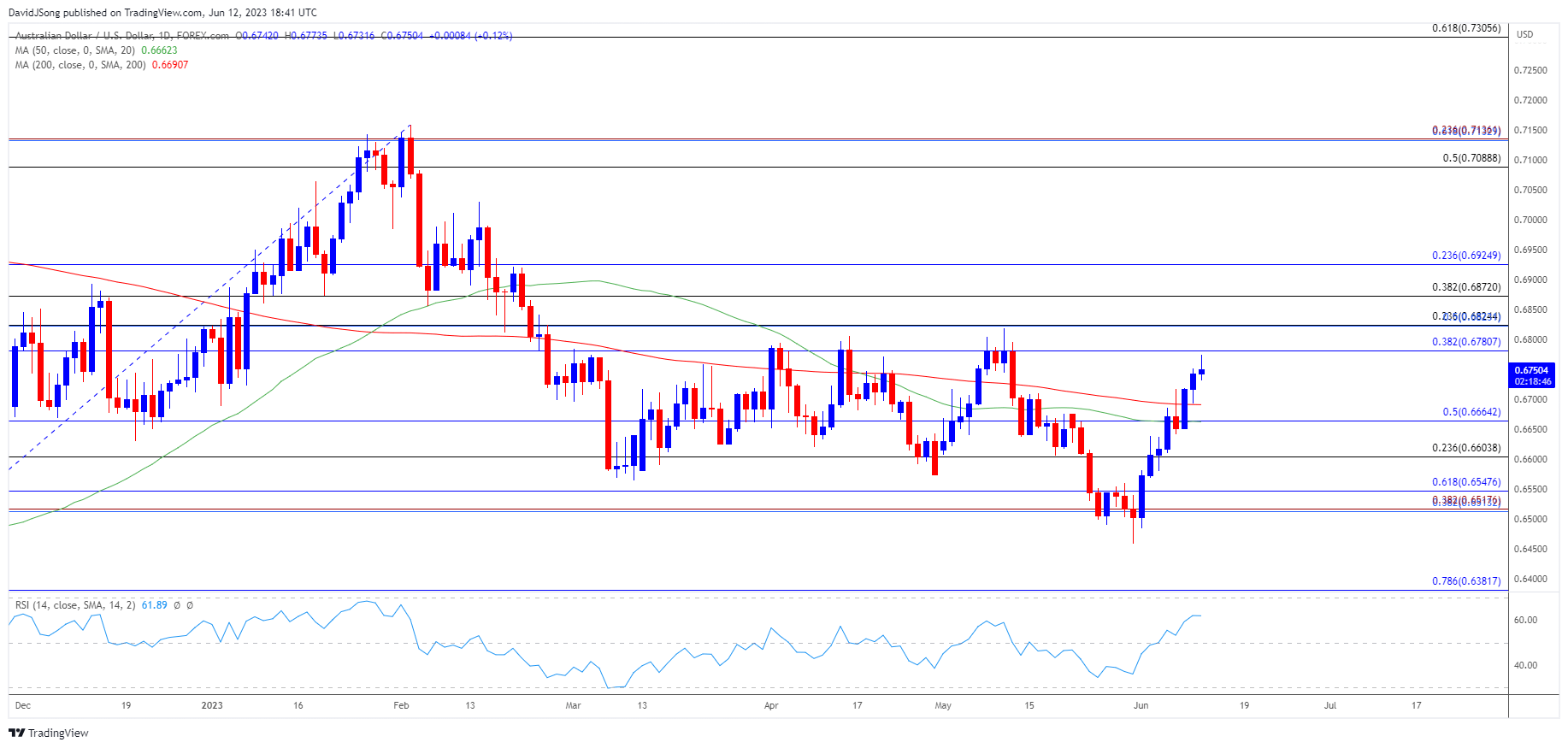1568x748 pixels.
Task: Click the Feb label on time axis
Action: pos(401,705)
